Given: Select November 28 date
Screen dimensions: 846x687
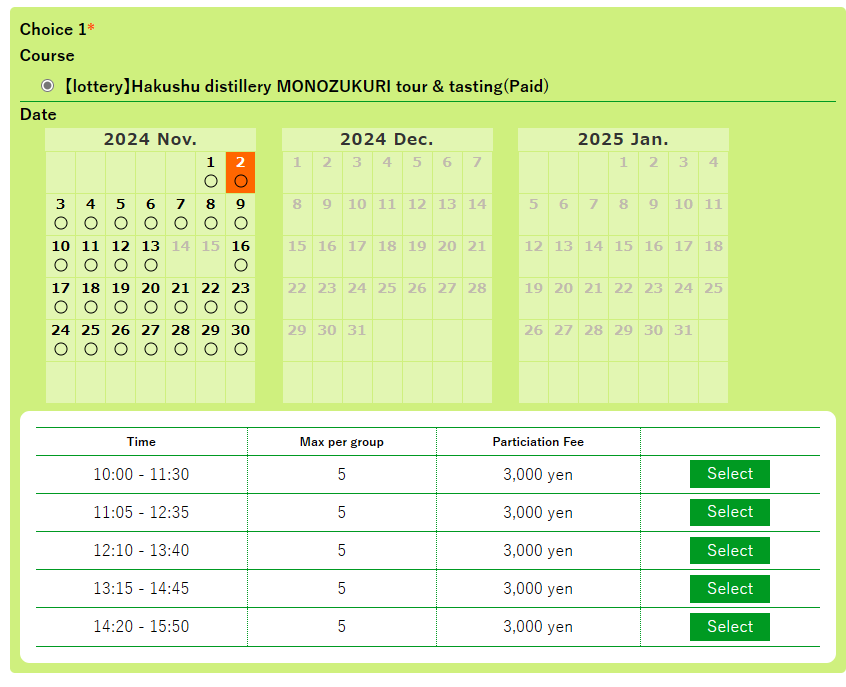Looking at the screenshot, I should [181, 341].
